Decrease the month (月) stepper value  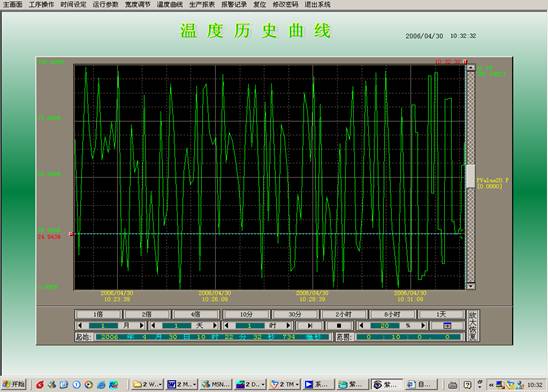(80, 326)
